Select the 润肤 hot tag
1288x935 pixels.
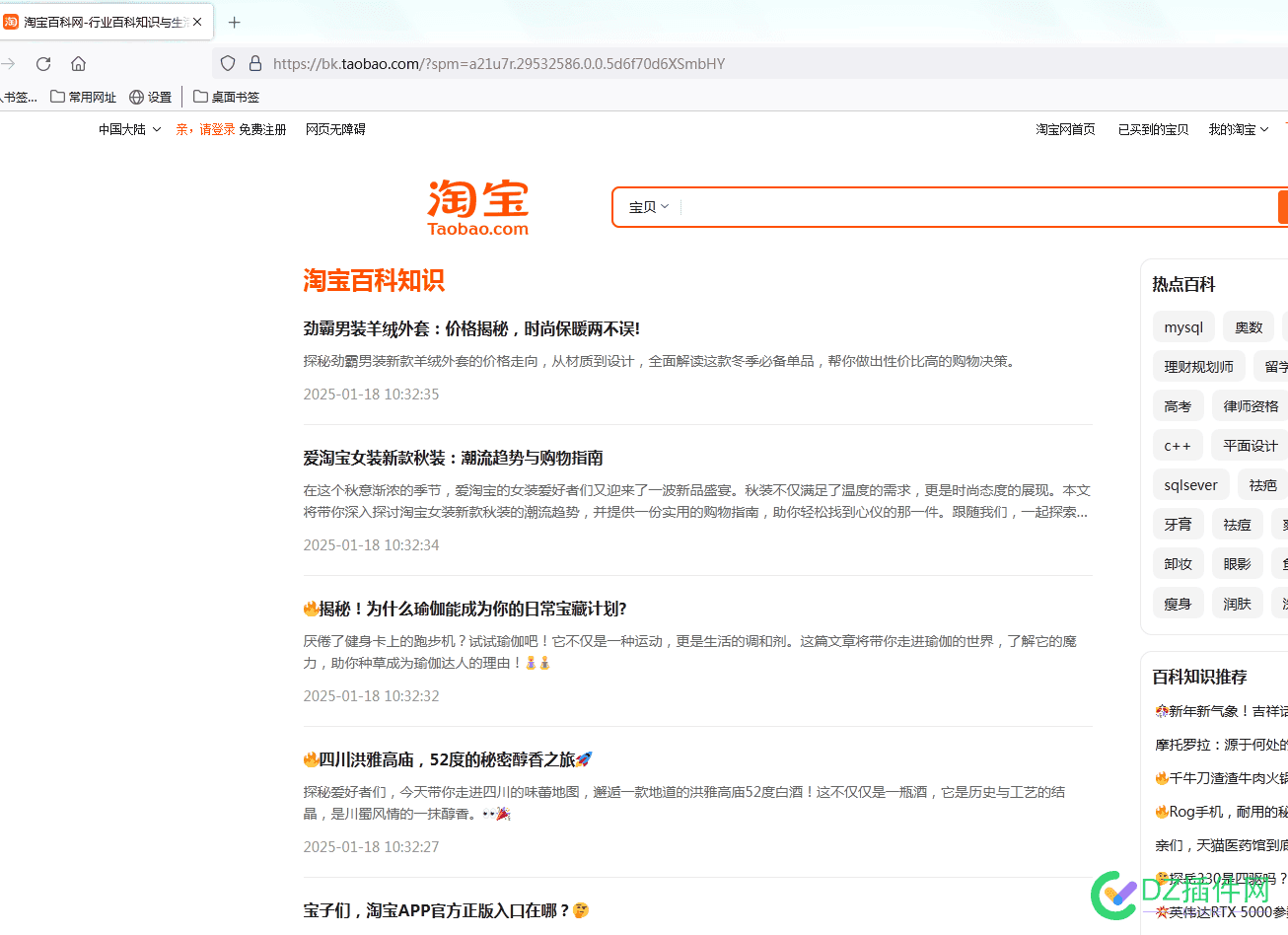[x=1237, y=604]
